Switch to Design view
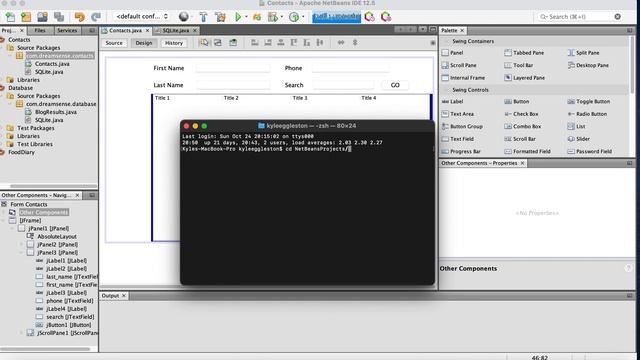The height and width of the screenshot is (360, 640). click(144, 43)
